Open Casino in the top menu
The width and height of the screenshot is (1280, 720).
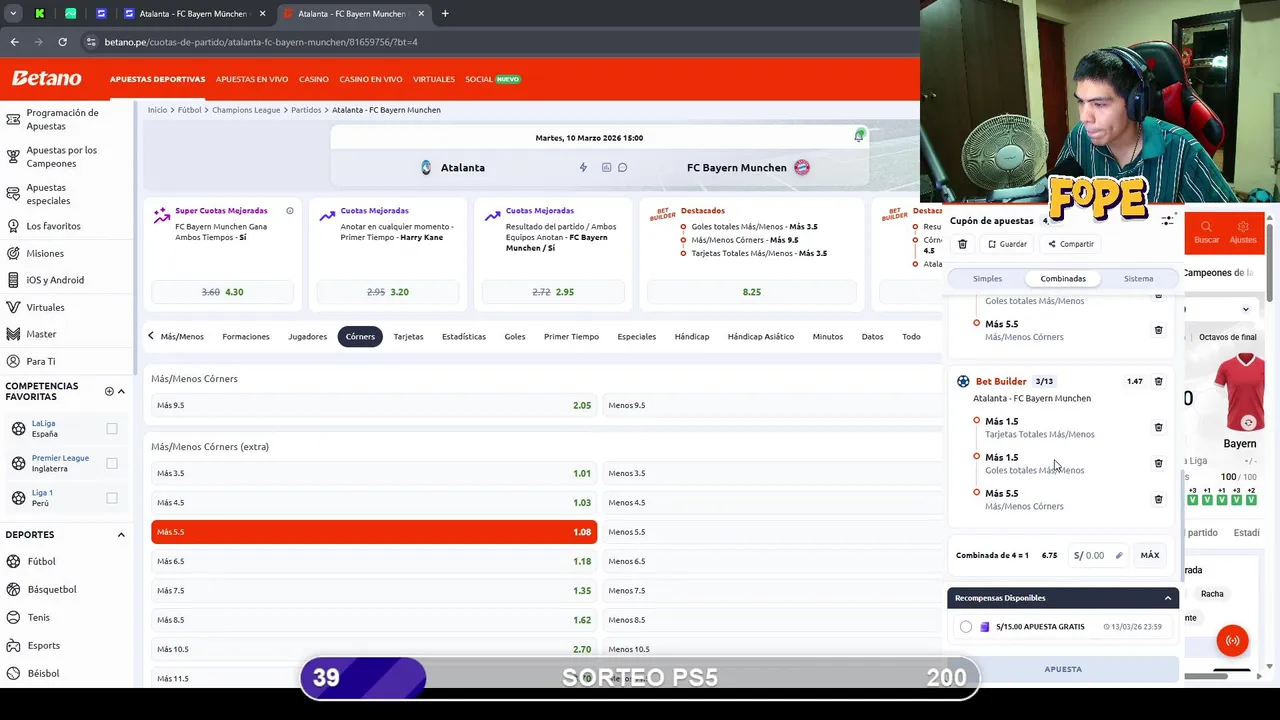pos(313,79)
